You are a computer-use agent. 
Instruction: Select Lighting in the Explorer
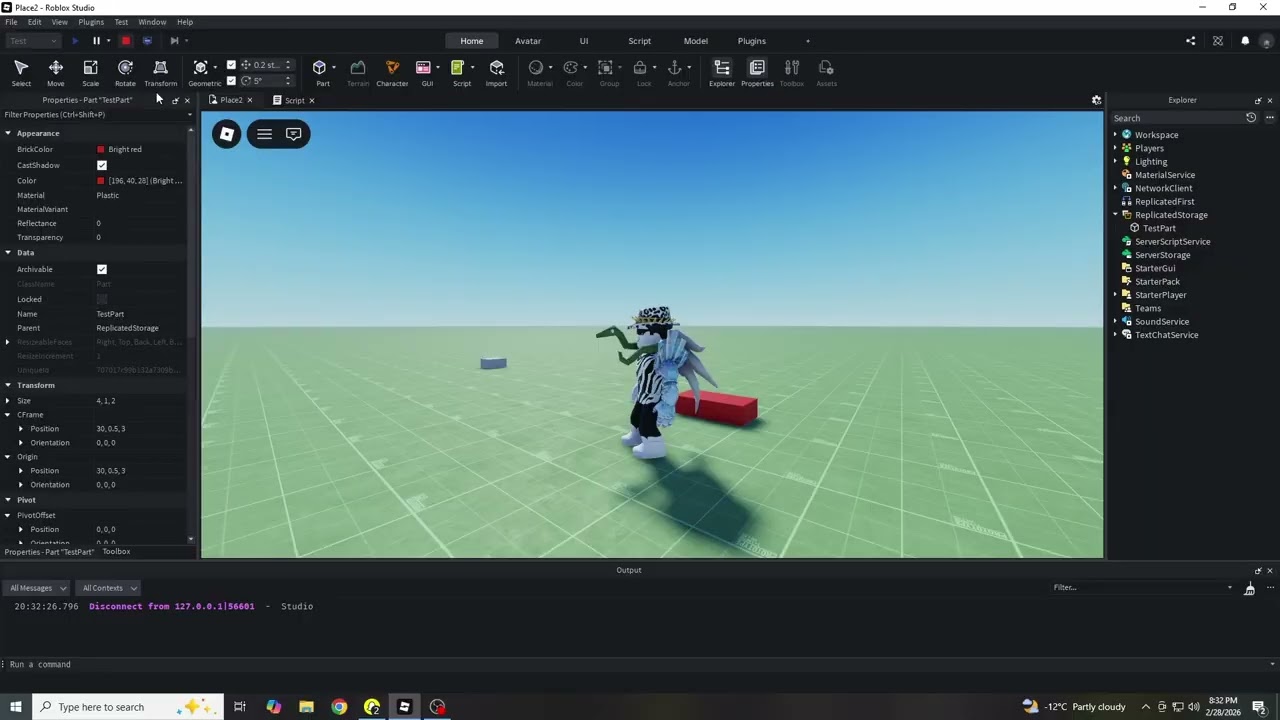click(x=1151, y=162)
